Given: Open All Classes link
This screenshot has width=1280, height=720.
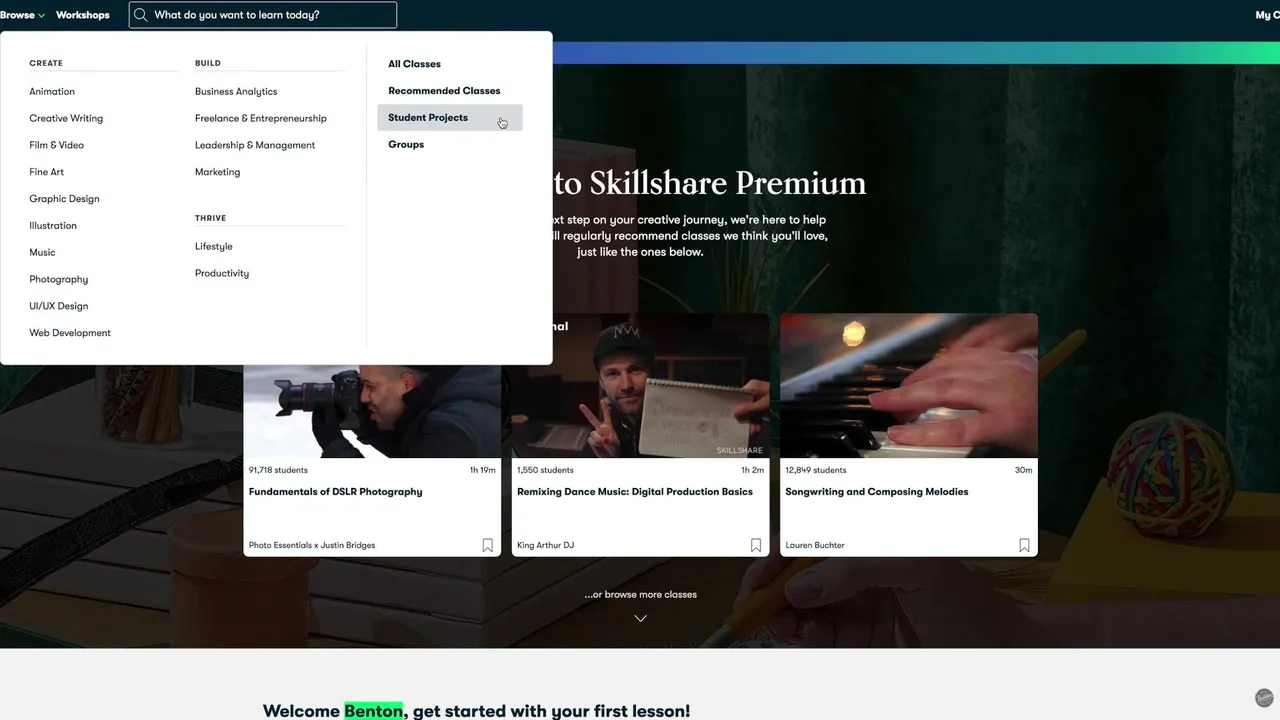Looking at the screenshot, I should [414, 64].
